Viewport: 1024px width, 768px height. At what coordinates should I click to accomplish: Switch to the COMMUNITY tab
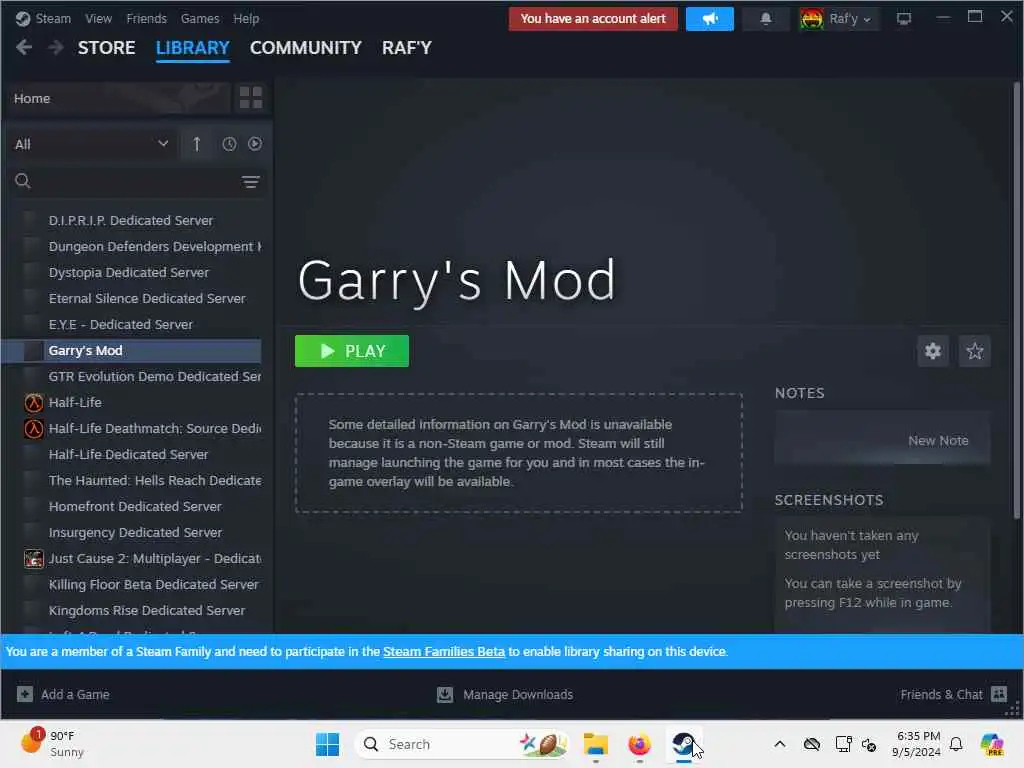point(306,48)
